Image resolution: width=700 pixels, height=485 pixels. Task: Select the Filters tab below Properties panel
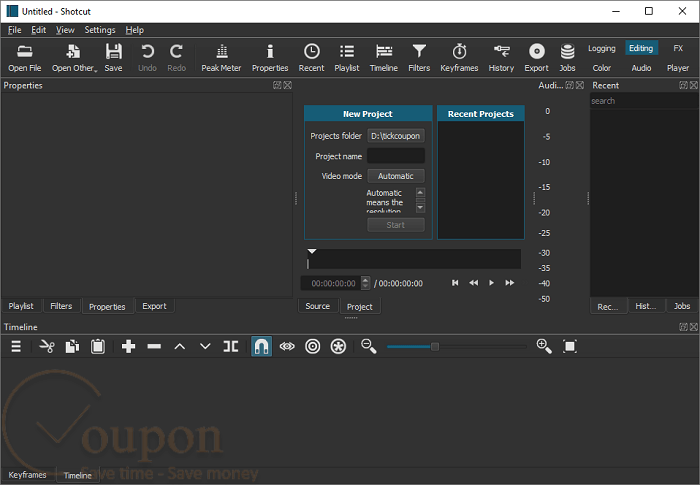tap(61, 306)
